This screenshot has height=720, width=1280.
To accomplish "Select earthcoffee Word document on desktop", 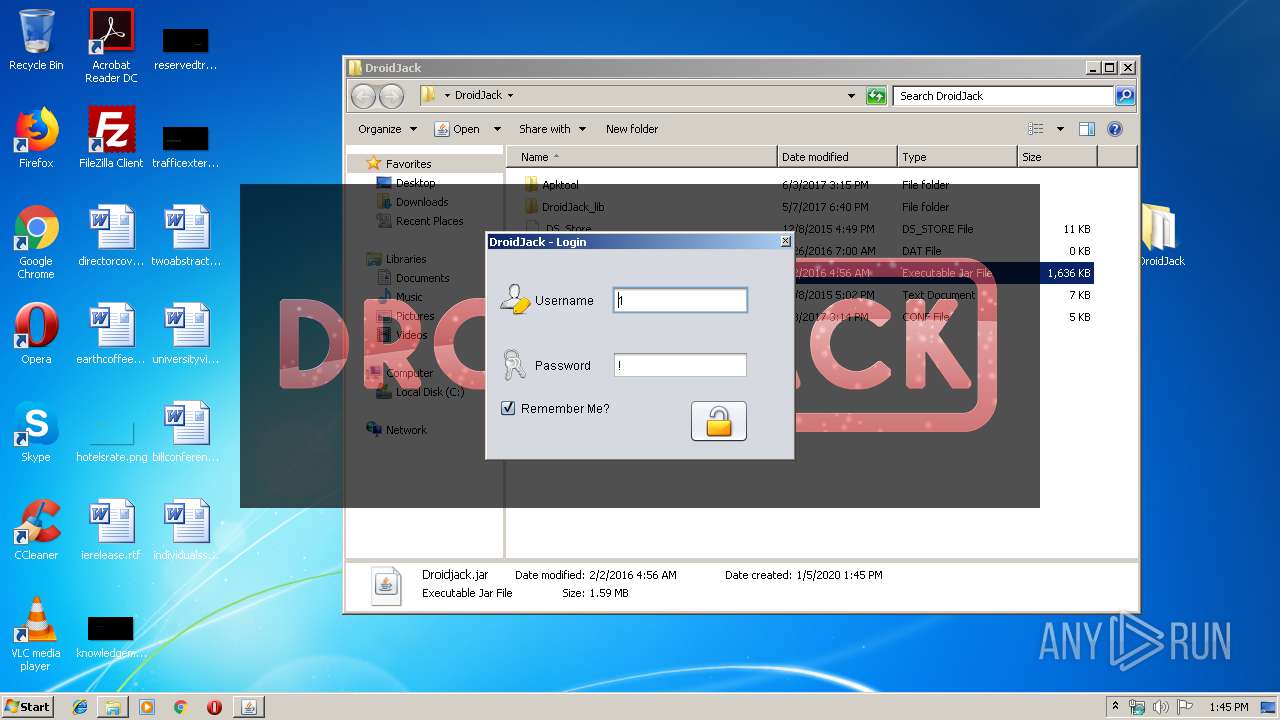I will pyautogui.click(x=111, y=334).
